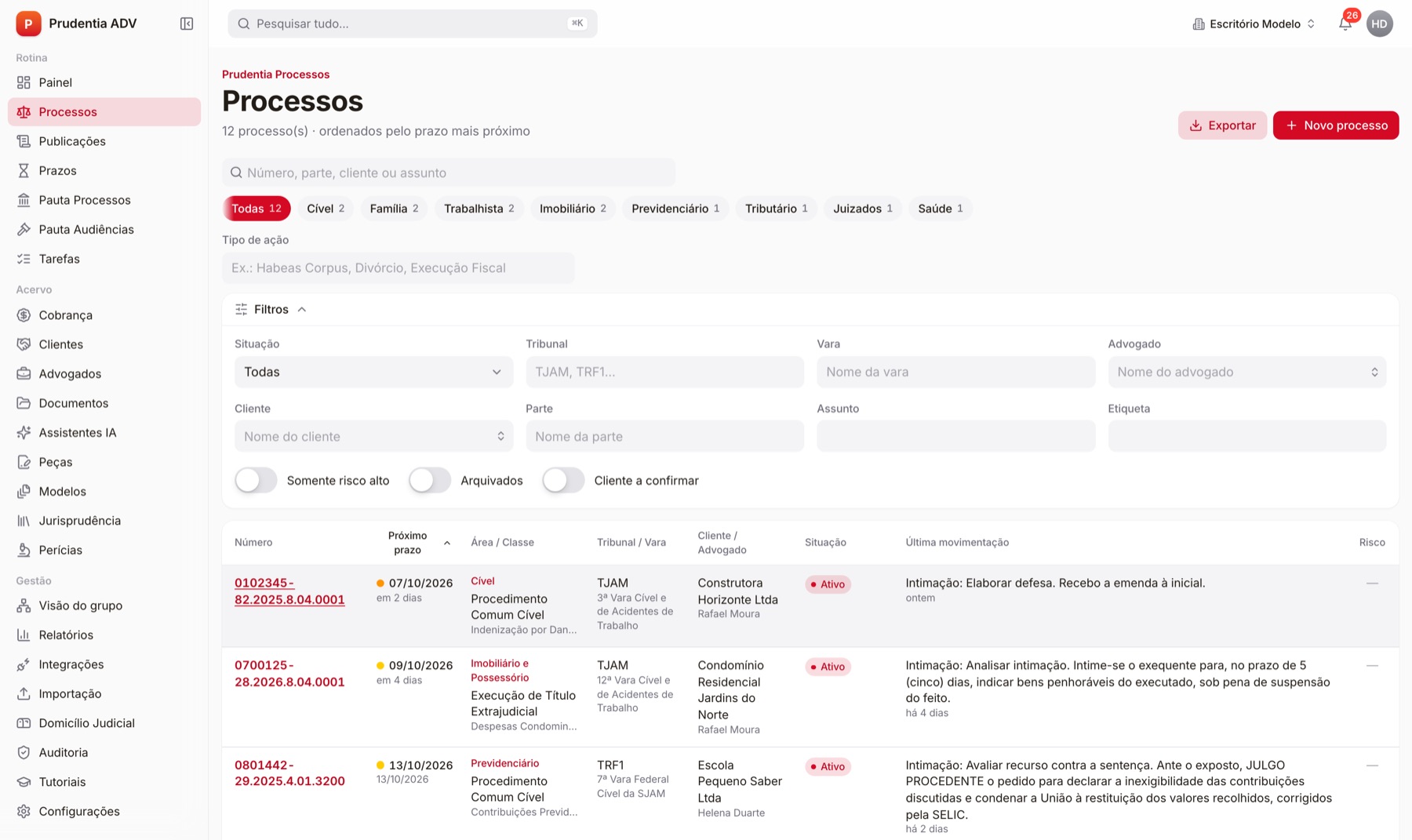Click the Cobrança coin icon

coord(24,315)
